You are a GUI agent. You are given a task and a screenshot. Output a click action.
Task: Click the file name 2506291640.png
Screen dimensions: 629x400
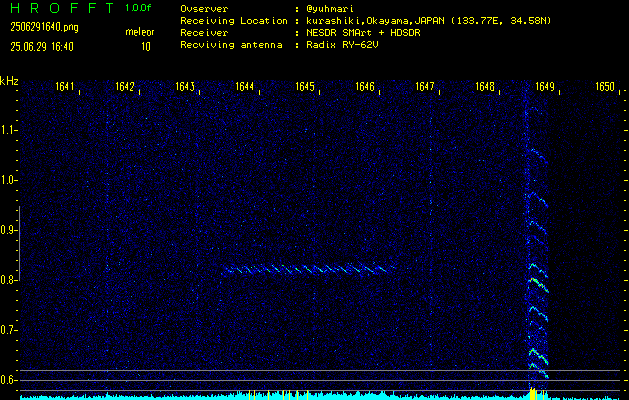pos(44,27)
